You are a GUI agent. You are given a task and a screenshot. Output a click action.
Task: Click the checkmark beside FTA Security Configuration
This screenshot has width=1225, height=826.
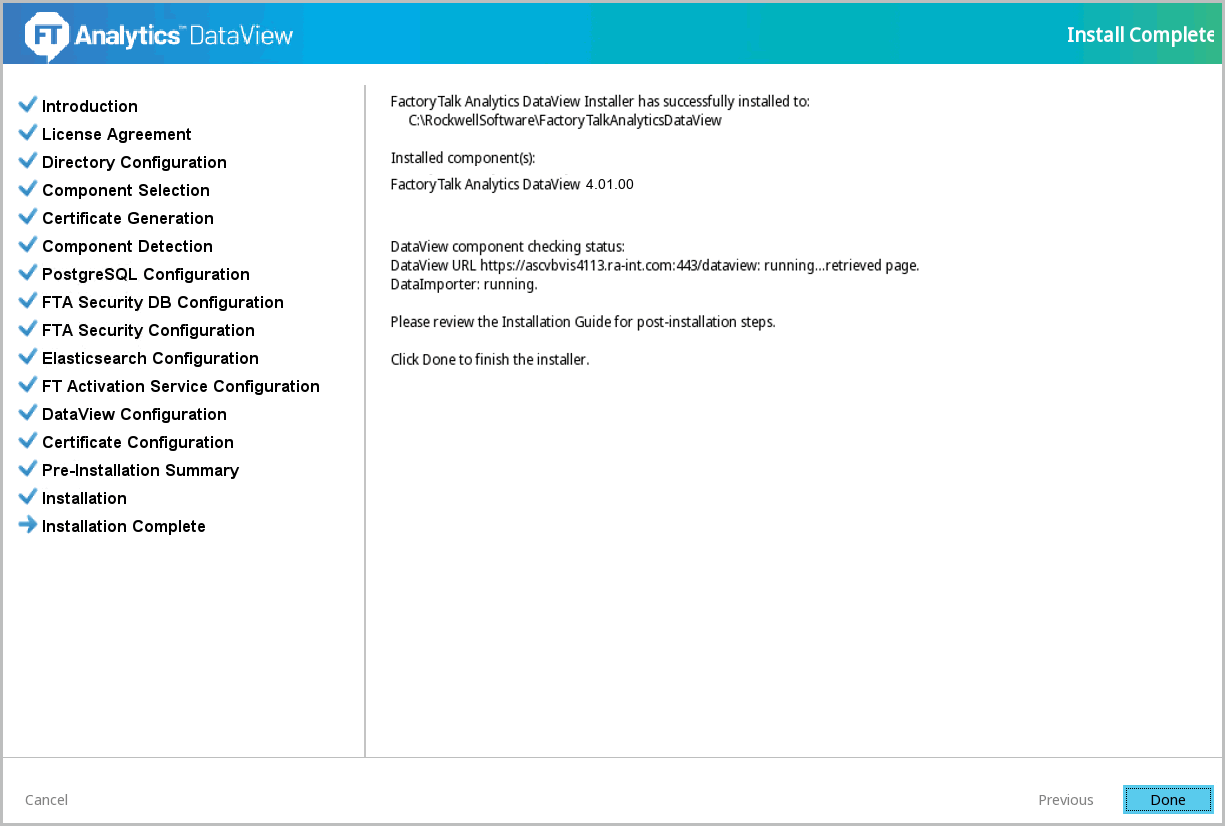(28, 329)
